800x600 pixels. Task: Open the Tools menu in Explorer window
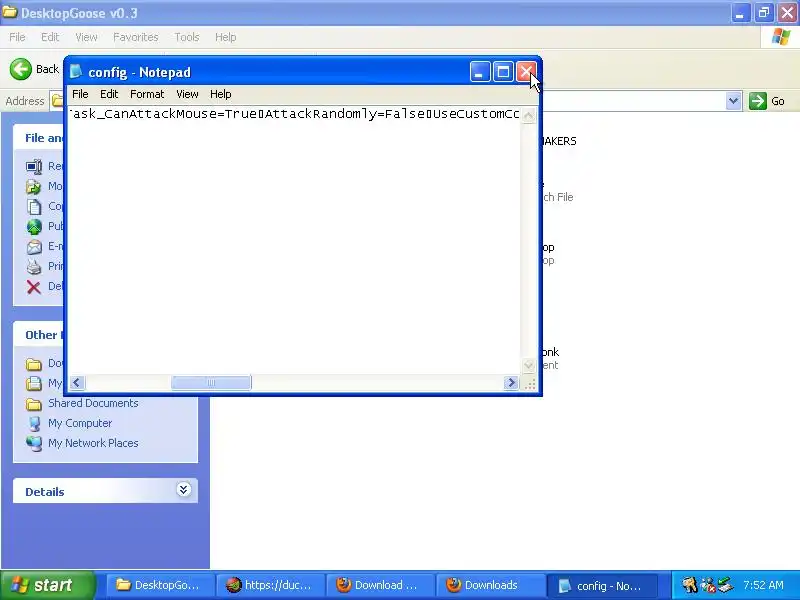pyautogui.click(x=187, y=37)
